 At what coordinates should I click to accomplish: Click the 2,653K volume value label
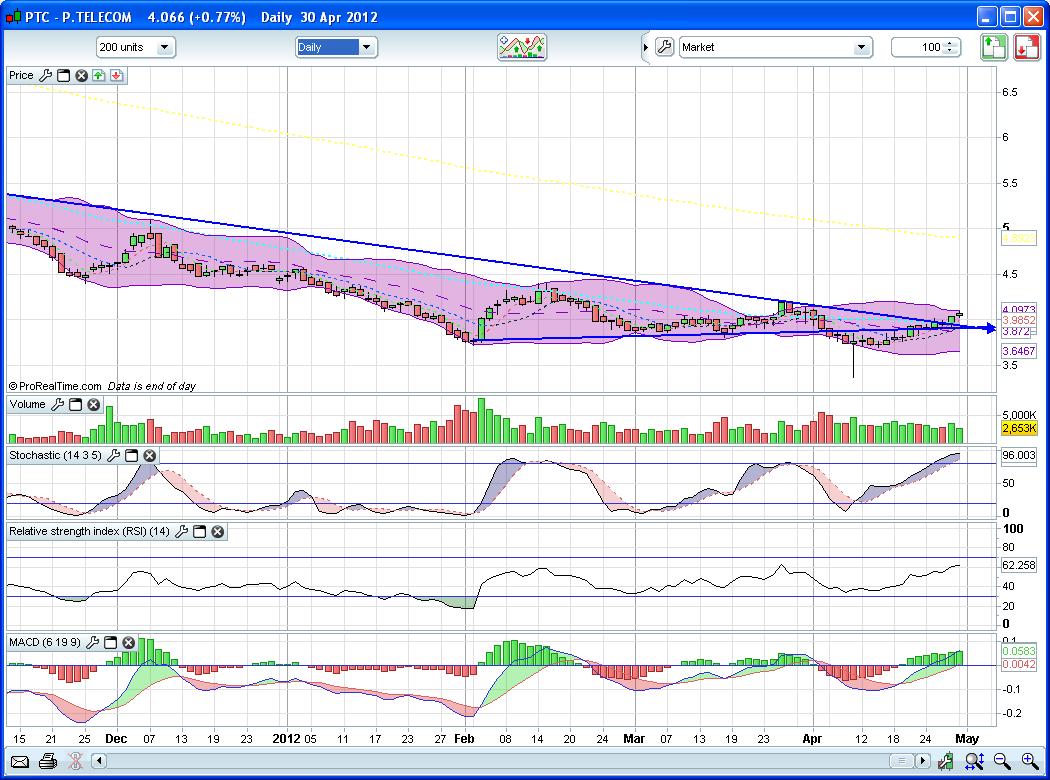click(1019, 428)
